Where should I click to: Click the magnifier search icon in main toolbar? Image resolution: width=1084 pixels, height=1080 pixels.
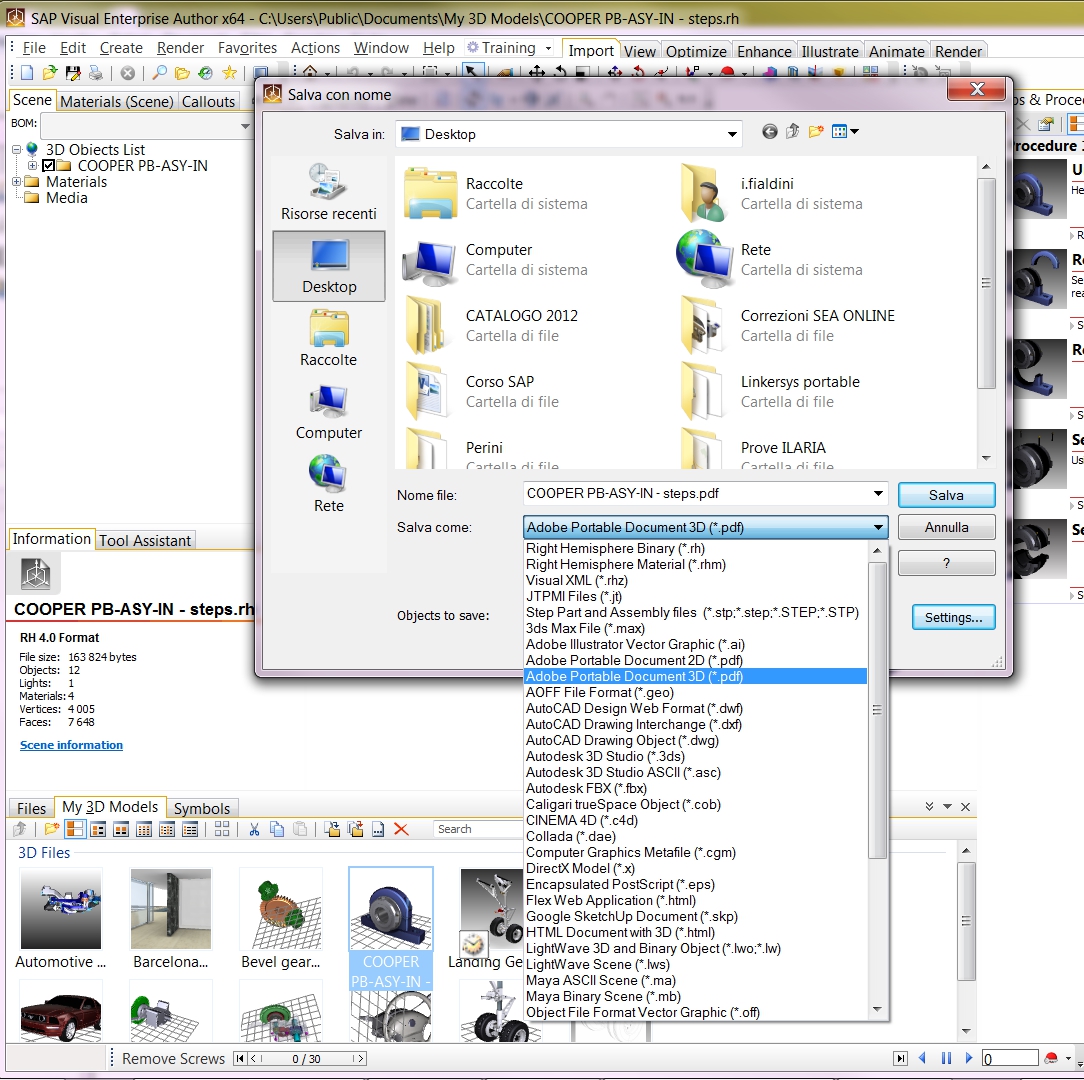(x=160, y=73)
